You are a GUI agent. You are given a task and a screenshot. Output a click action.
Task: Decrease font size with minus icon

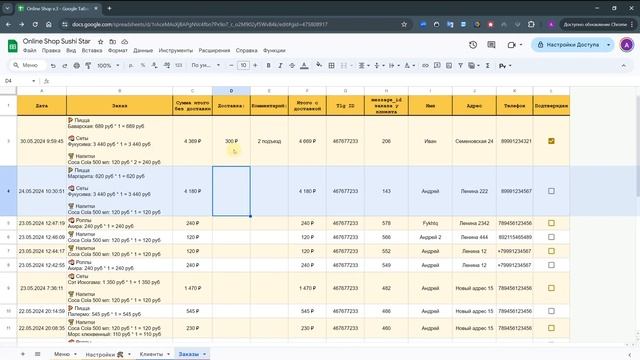coord(231,65)
